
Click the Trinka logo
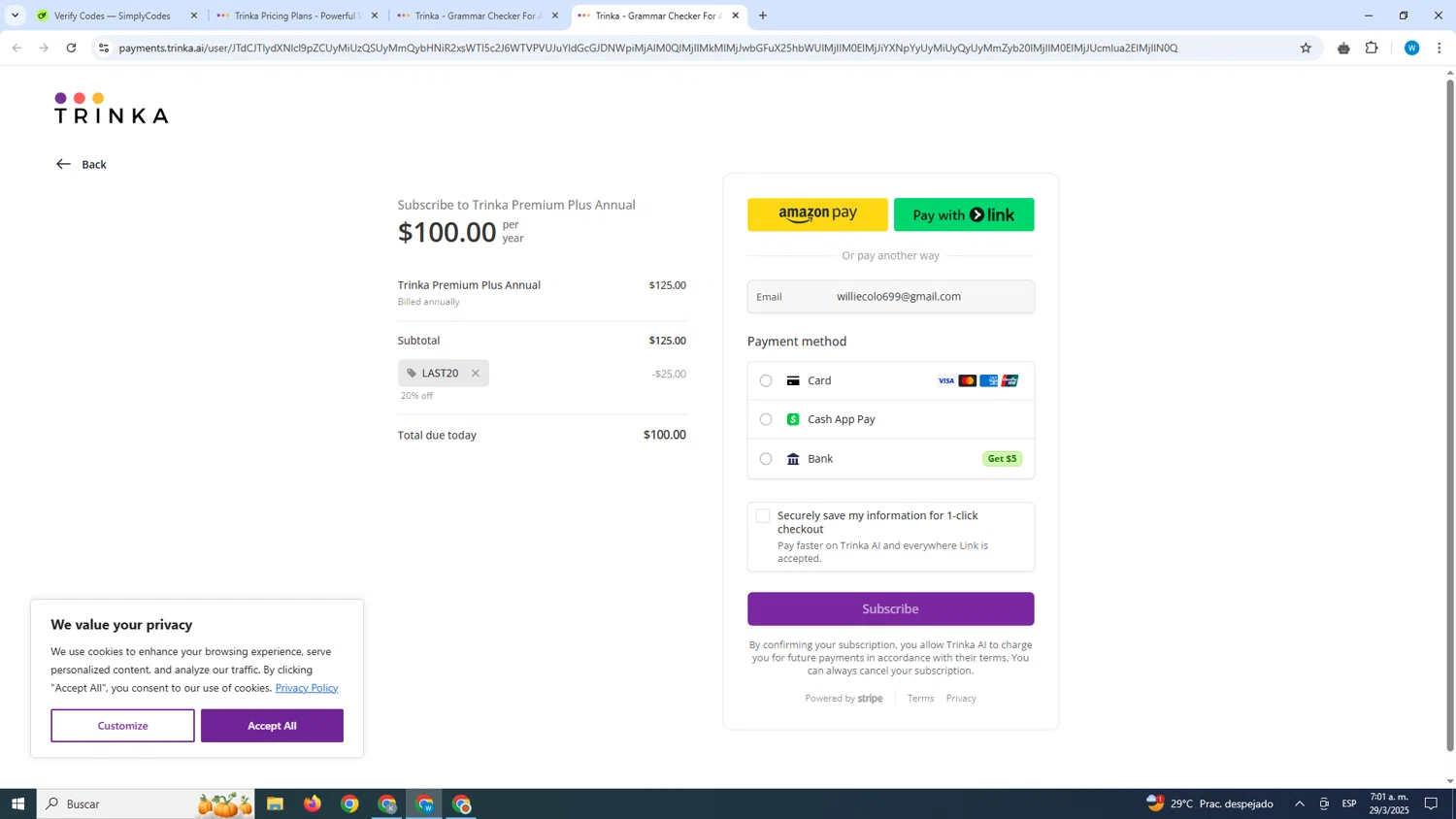(111, 108)
